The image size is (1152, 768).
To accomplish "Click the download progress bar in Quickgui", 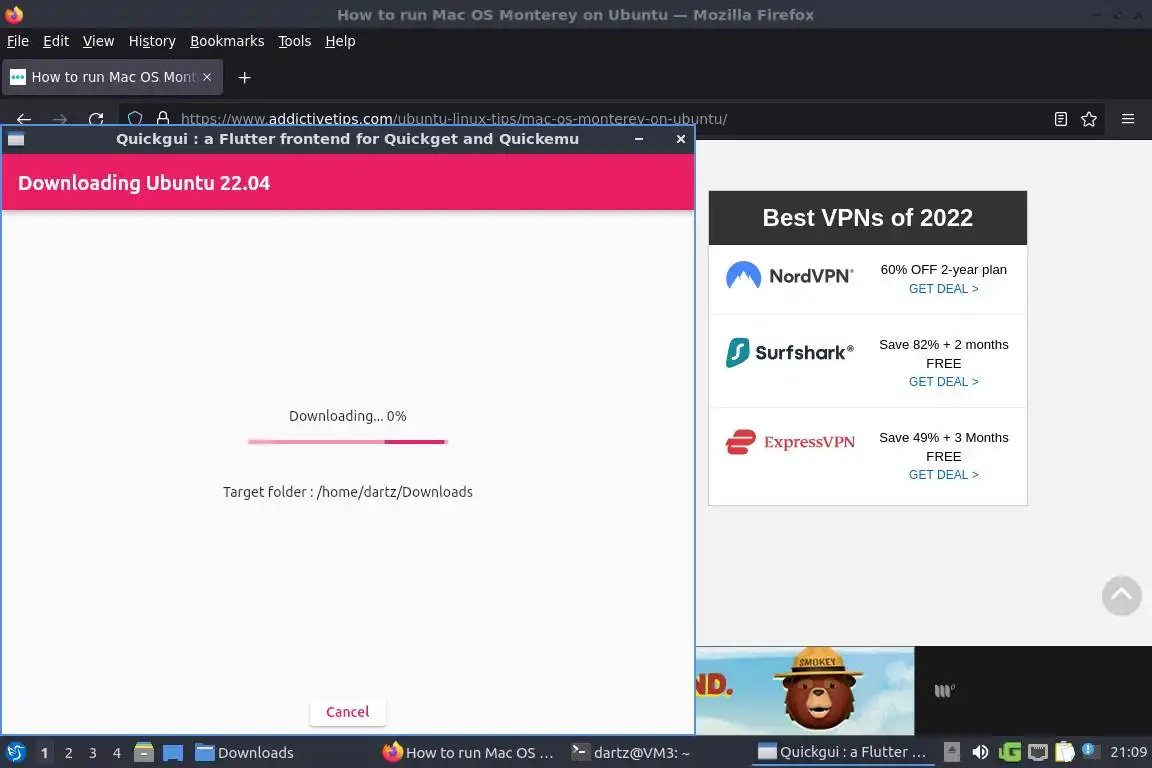I will click(348, 442).
